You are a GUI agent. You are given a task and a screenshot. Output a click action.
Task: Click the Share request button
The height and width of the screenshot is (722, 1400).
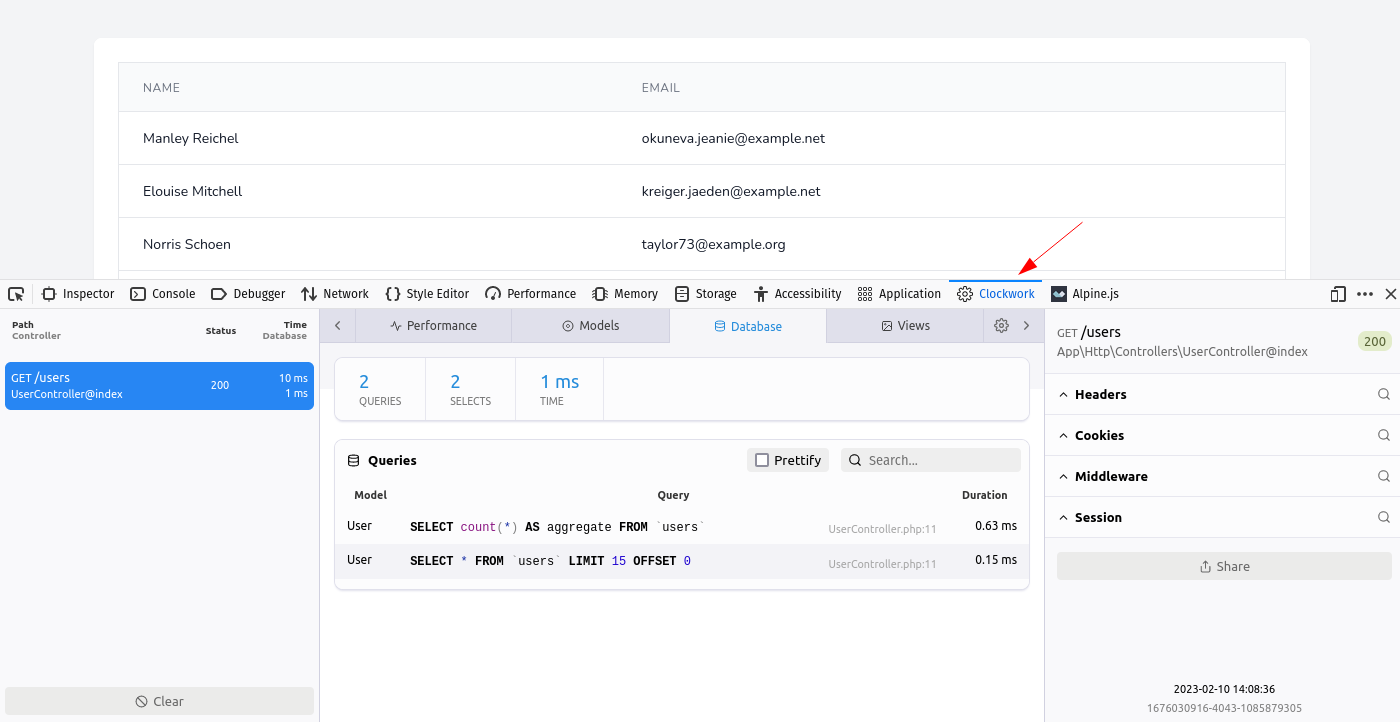point(1224,566)
